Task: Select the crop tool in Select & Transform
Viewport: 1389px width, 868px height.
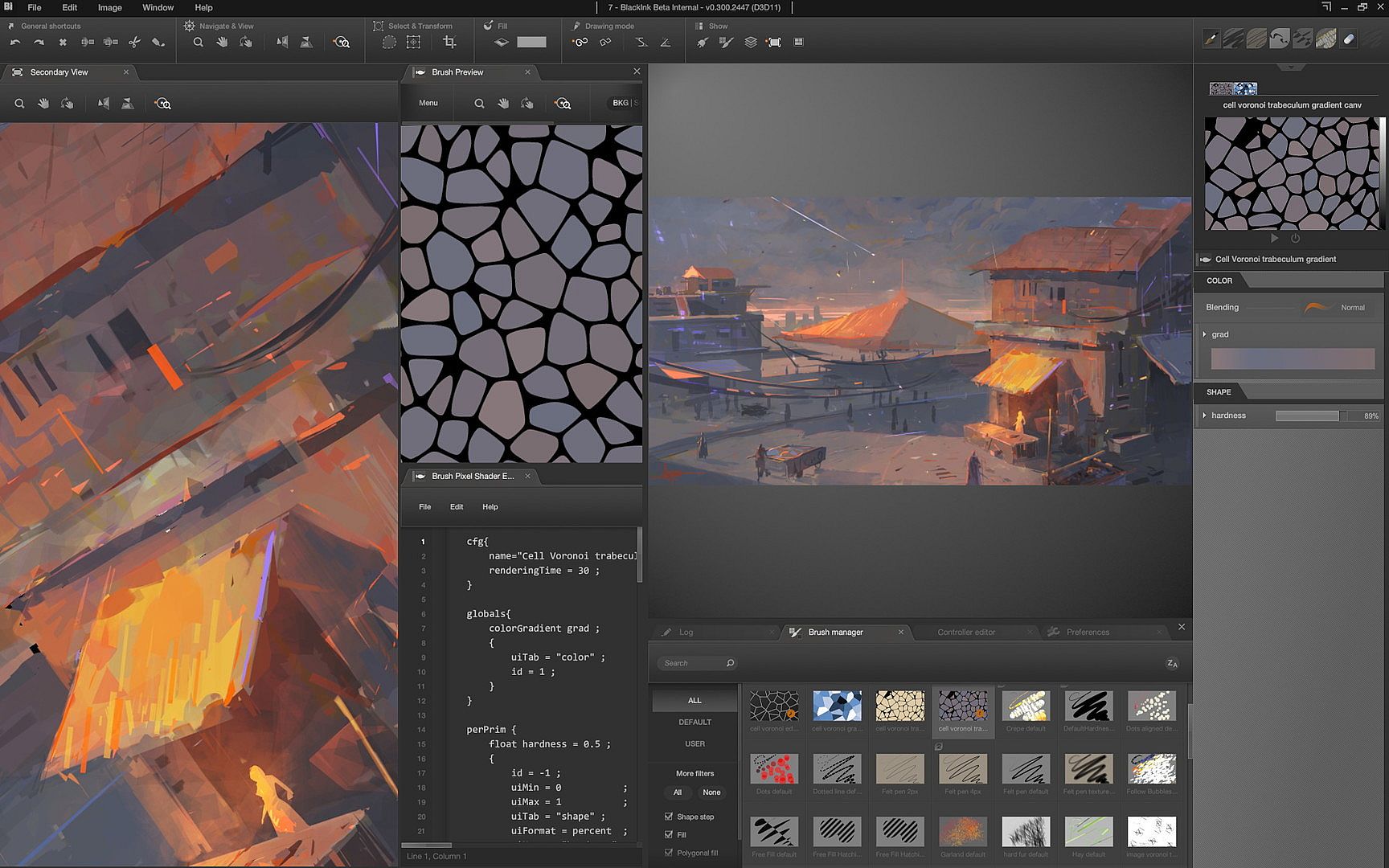Action: coord(449,43)
